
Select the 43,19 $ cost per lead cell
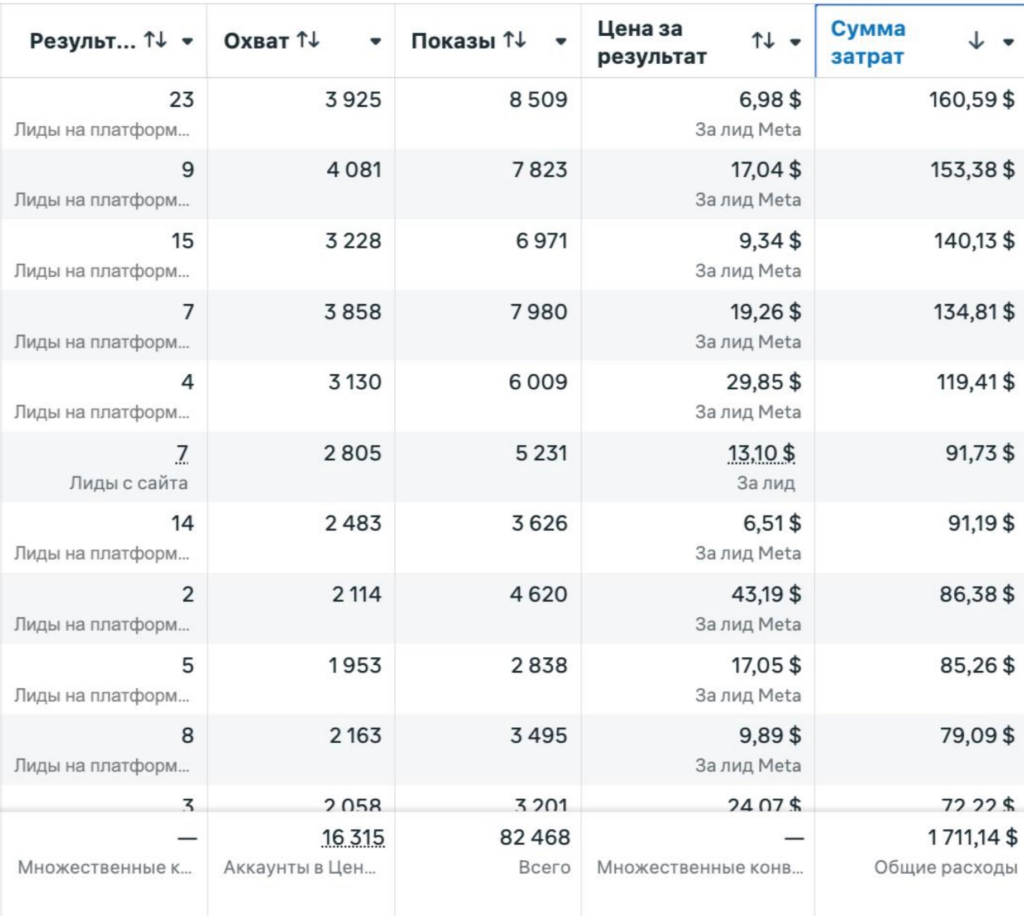pyautogui.click(x=765, y=595)
